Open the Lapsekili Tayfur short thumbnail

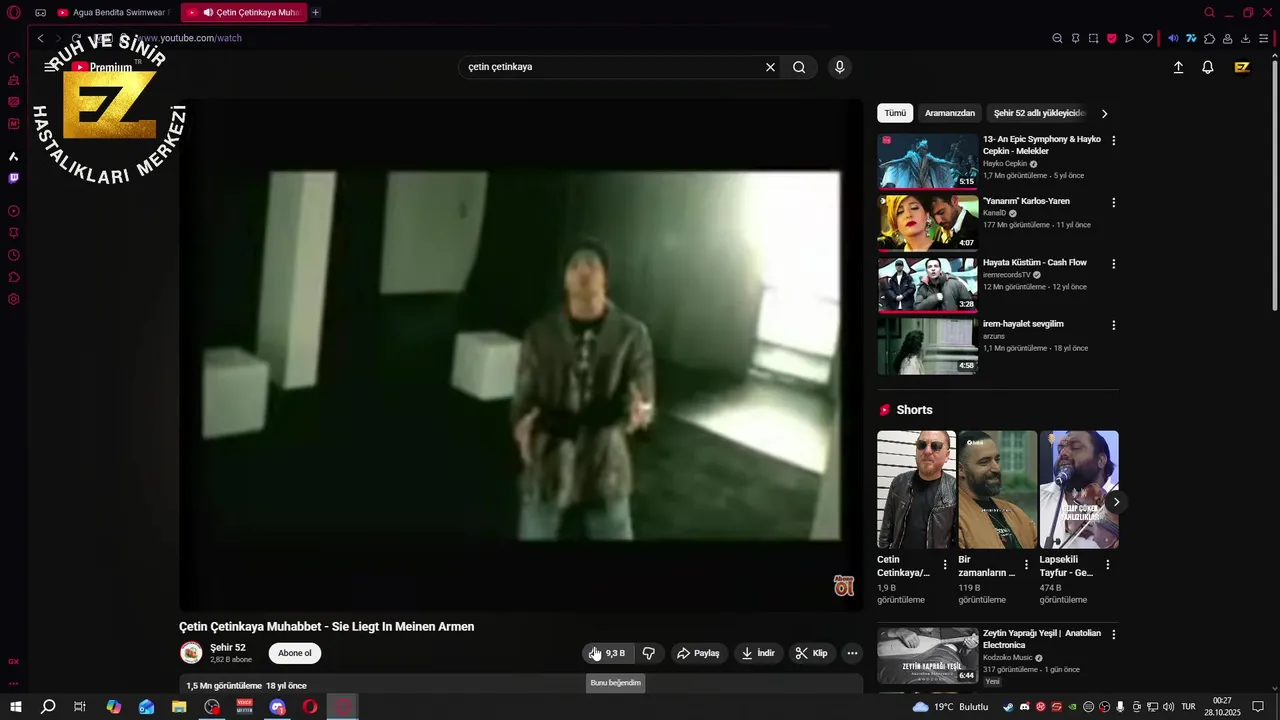(1079, 490)
